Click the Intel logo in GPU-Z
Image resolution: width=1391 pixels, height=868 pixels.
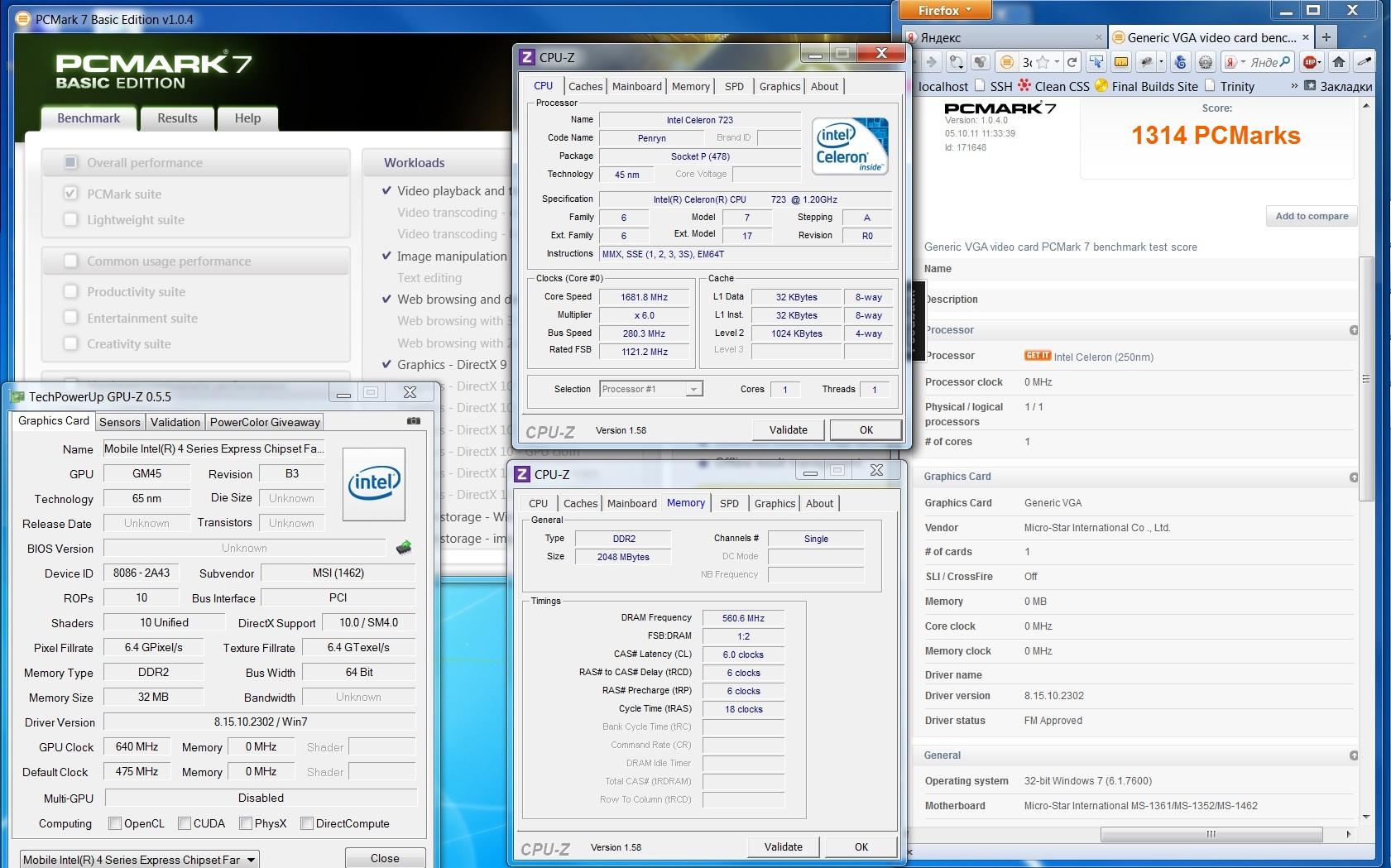coord(374,483)
